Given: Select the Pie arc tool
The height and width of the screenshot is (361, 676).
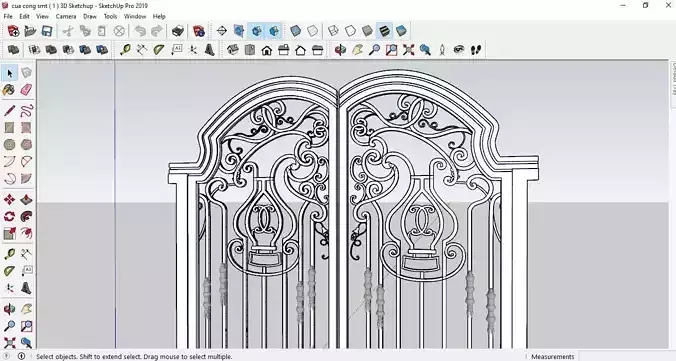Looking at the screenshot, I should tap(26, 178).
